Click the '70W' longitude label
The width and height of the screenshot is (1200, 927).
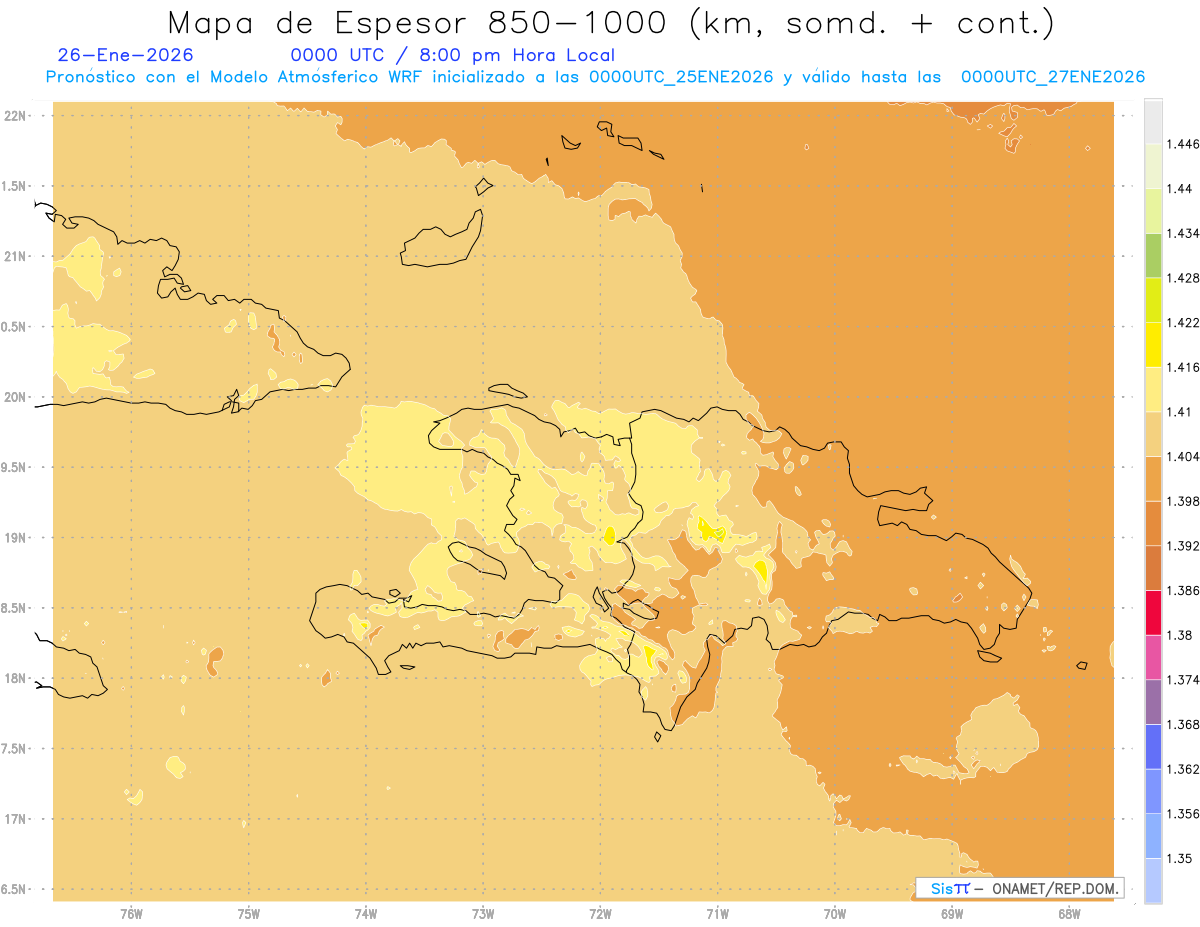point(835,913)
